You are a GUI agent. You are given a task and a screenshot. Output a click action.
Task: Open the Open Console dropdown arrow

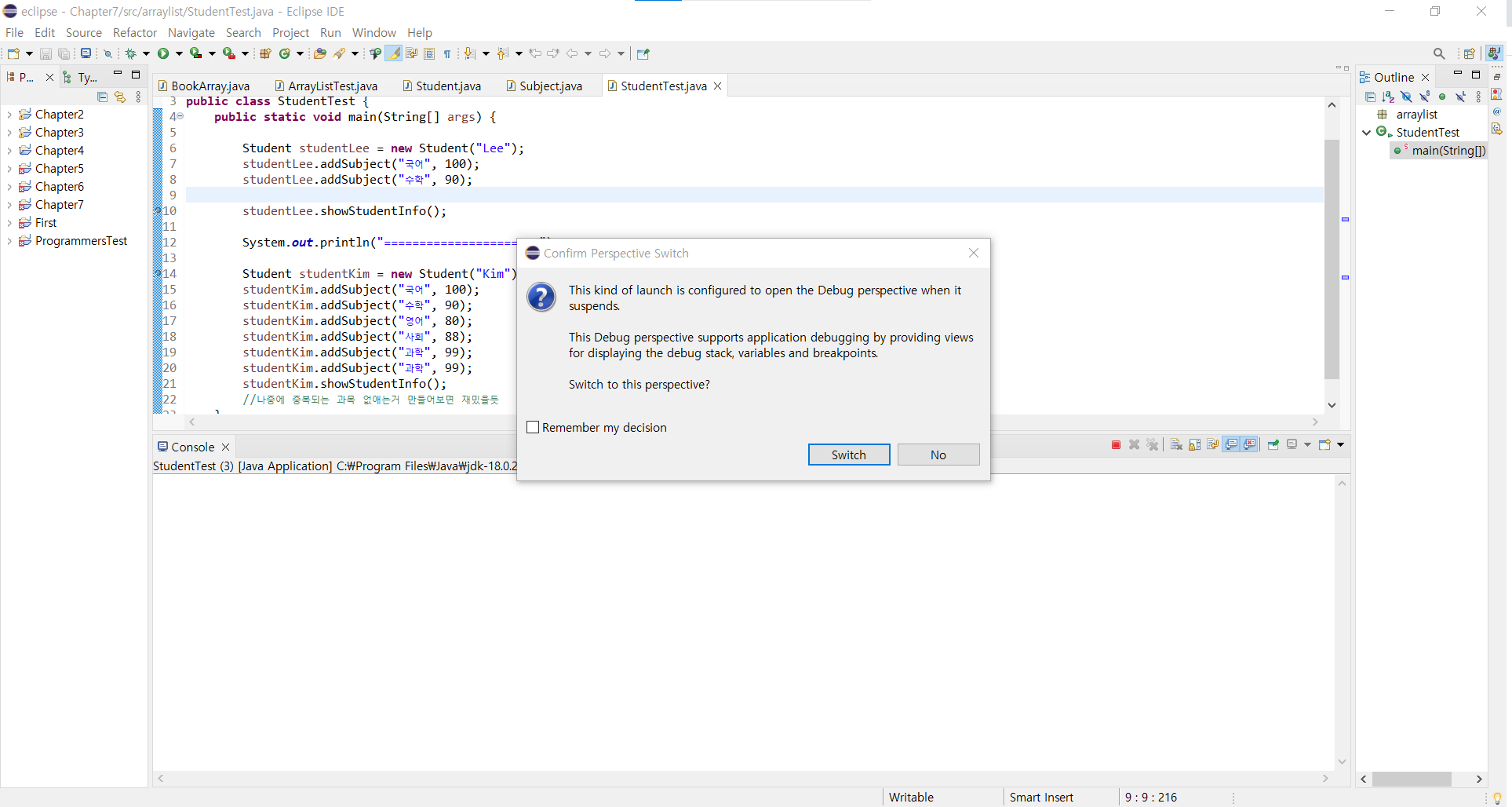(1341, 445)
